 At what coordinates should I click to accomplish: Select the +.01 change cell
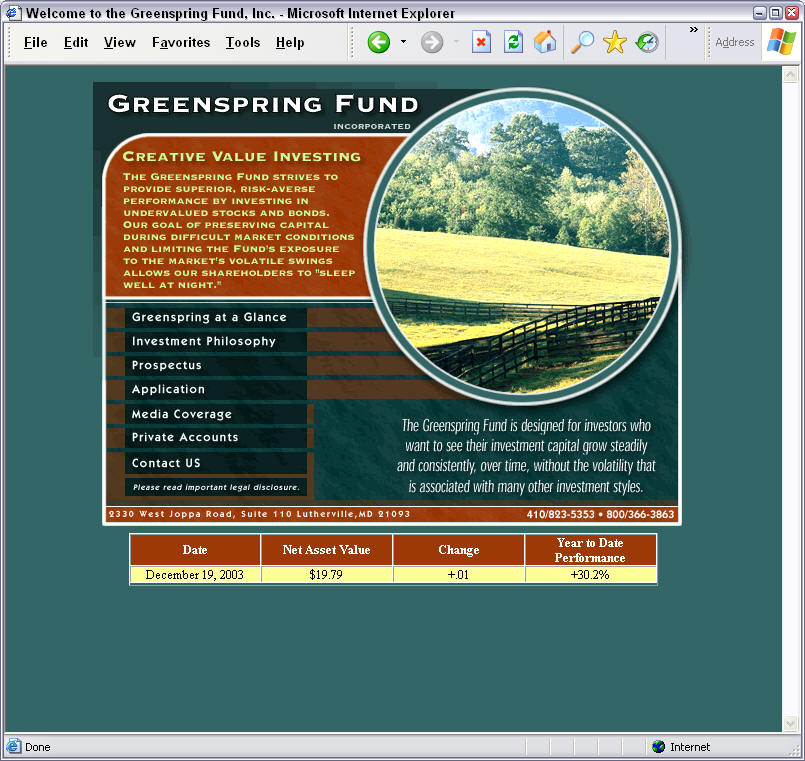(459, 575)
